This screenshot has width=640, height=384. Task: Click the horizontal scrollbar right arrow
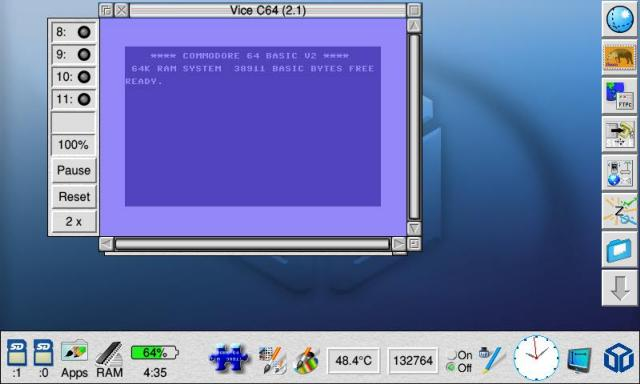(398, 244)
